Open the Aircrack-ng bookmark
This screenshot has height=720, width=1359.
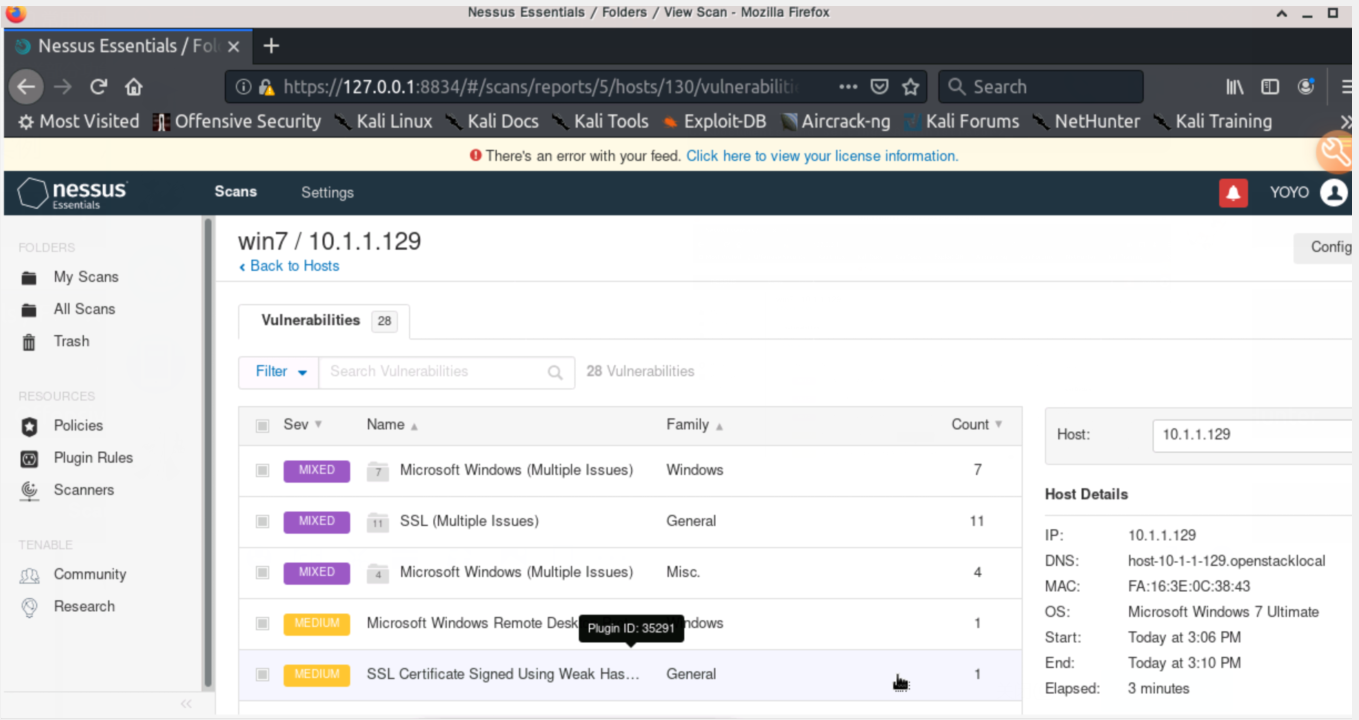pyautogui.click(x=835, y=121)
